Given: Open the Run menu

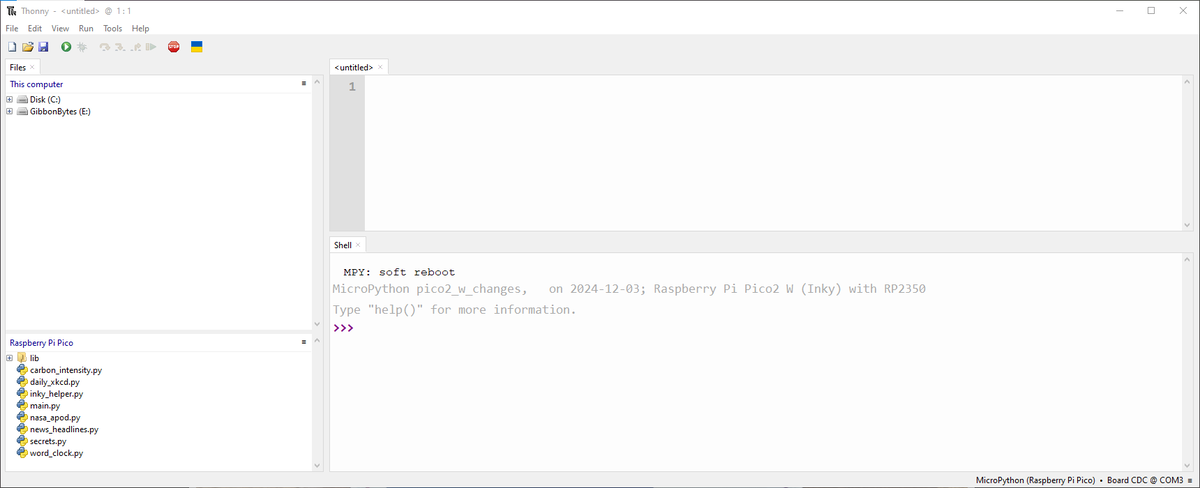Looking at the screenshot, I should [x=86, y=28].
